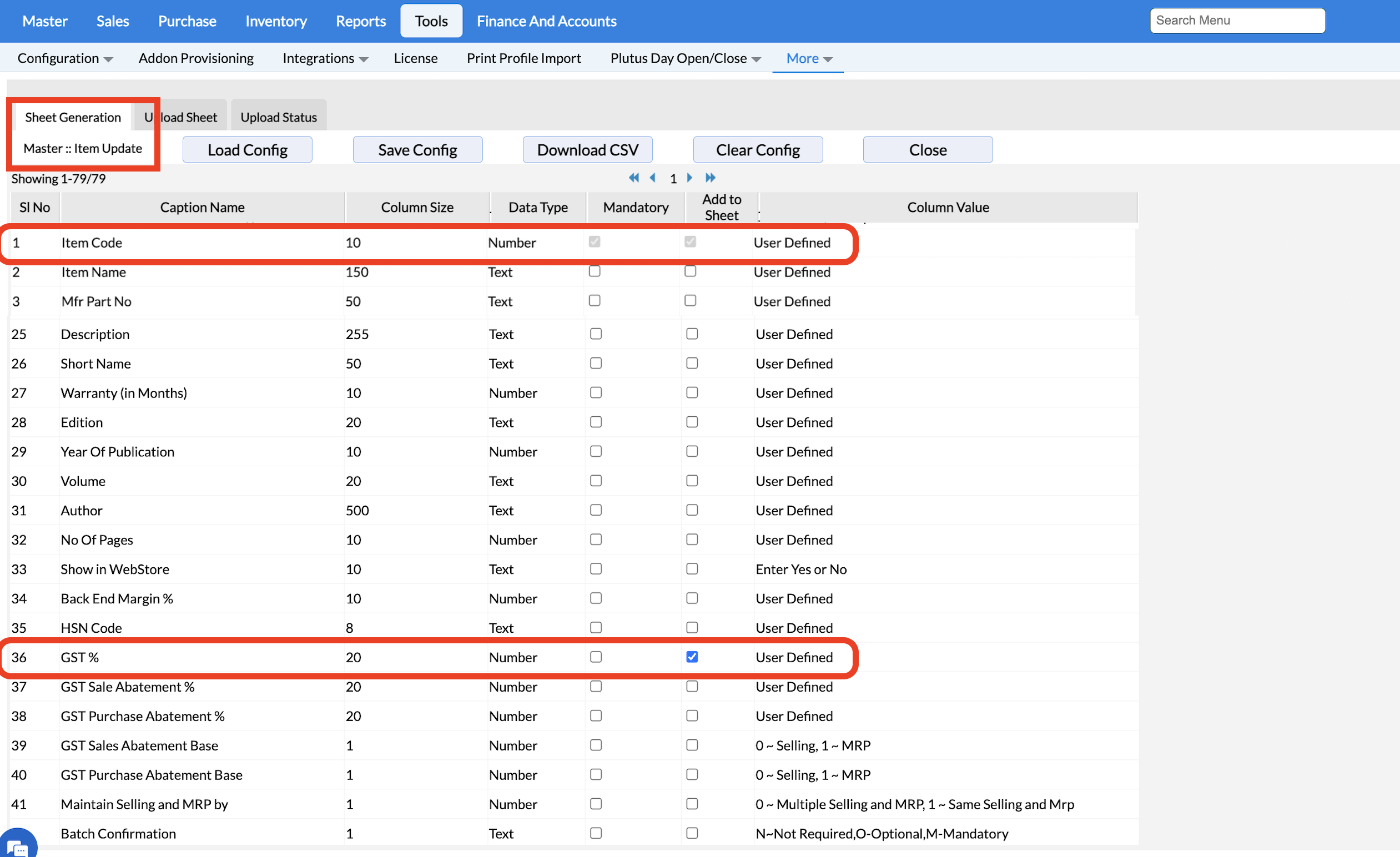Open the Inventory menu
The height and width of the screenshot is (857, 1400).
click(x=275, y=21)
